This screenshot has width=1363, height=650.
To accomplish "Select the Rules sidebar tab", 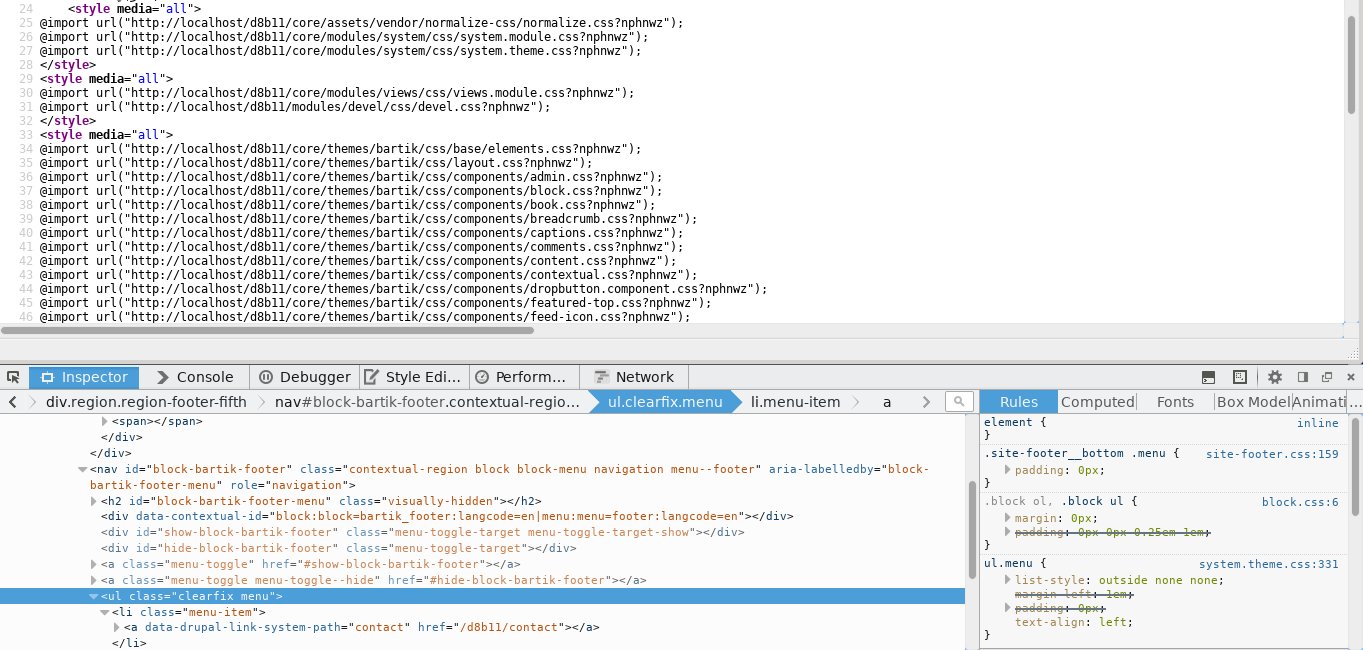I will coord(1019,402).
